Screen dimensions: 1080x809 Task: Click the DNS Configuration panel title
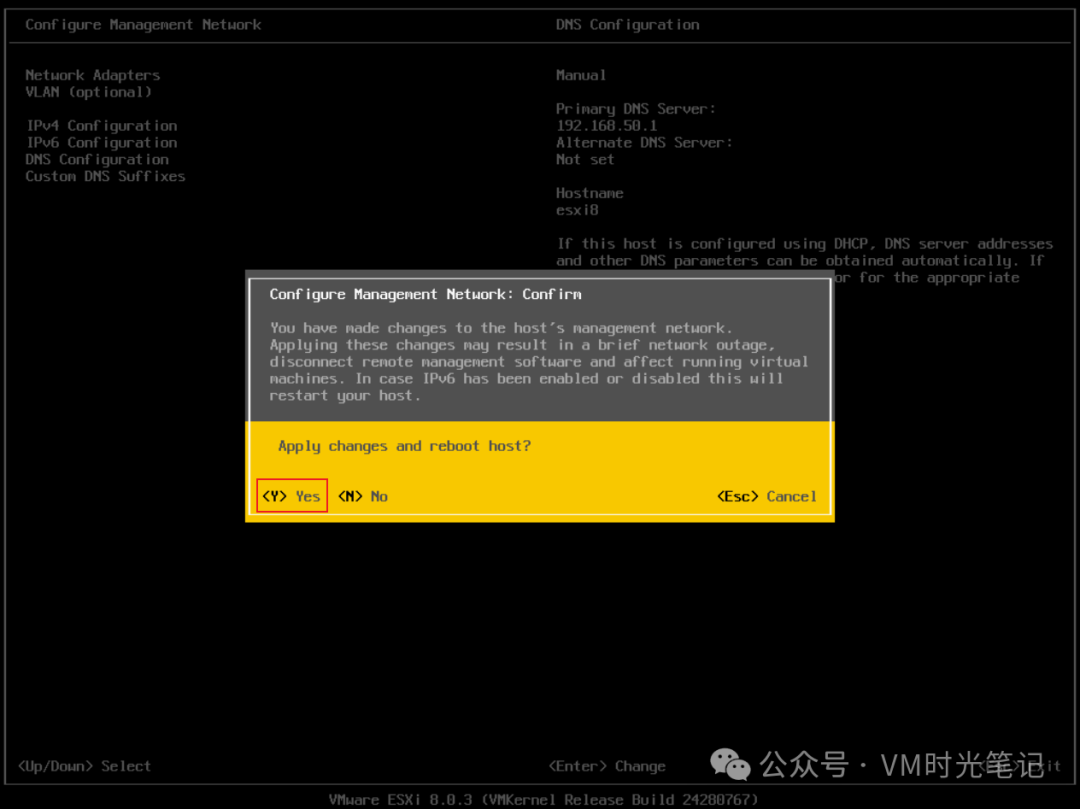[627, 25]
